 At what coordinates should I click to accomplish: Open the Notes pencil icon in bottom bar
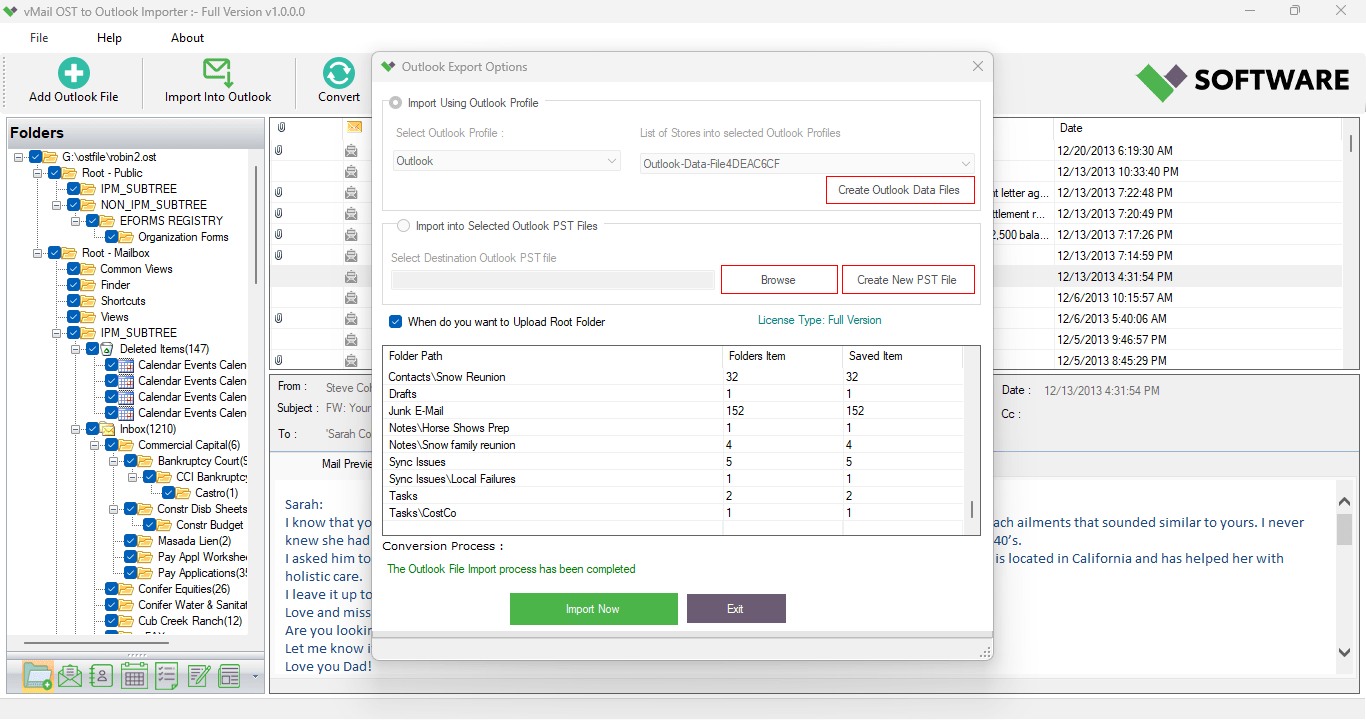(198, 676)
